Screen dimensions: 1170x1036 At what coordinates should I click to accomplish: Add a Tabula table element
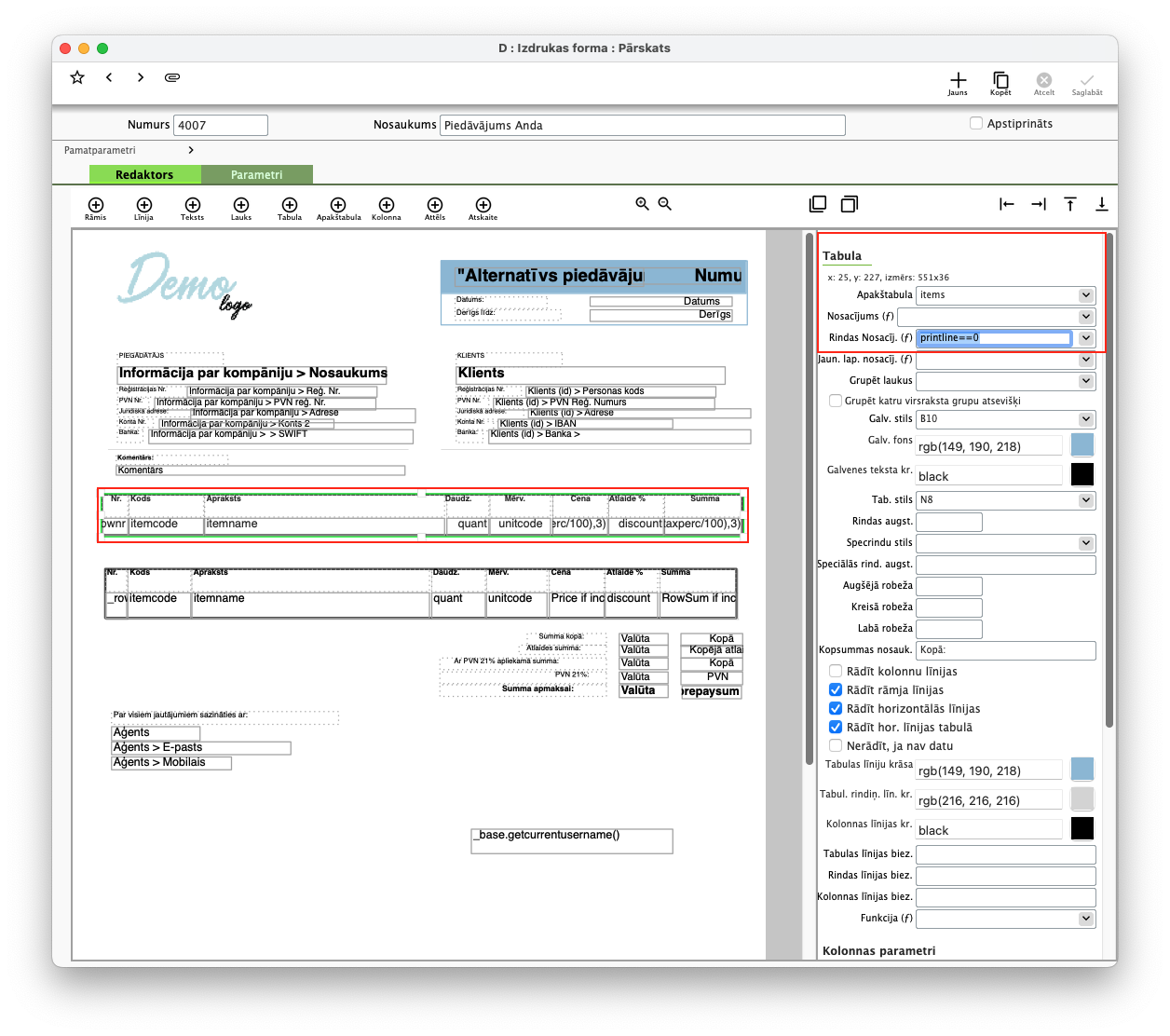[x=290, y=209]
